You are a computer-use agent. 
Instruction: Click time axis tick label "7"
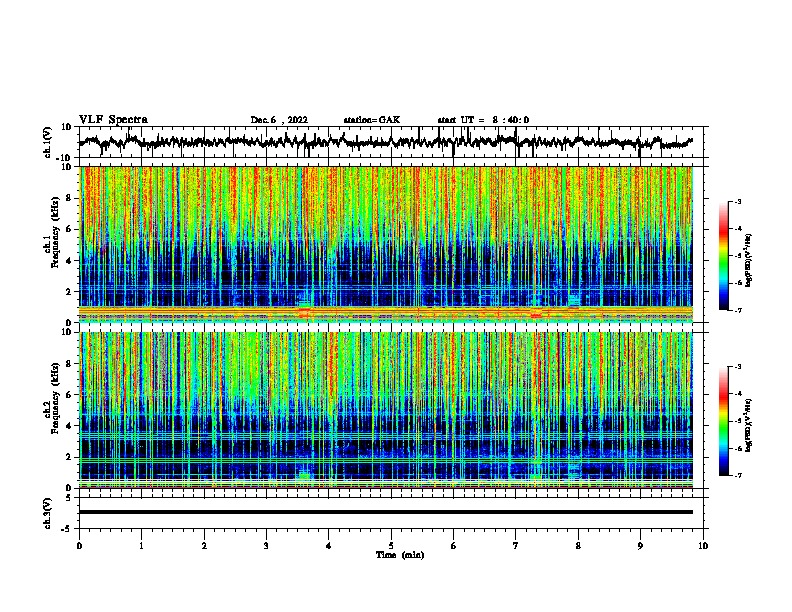(516, 545)
